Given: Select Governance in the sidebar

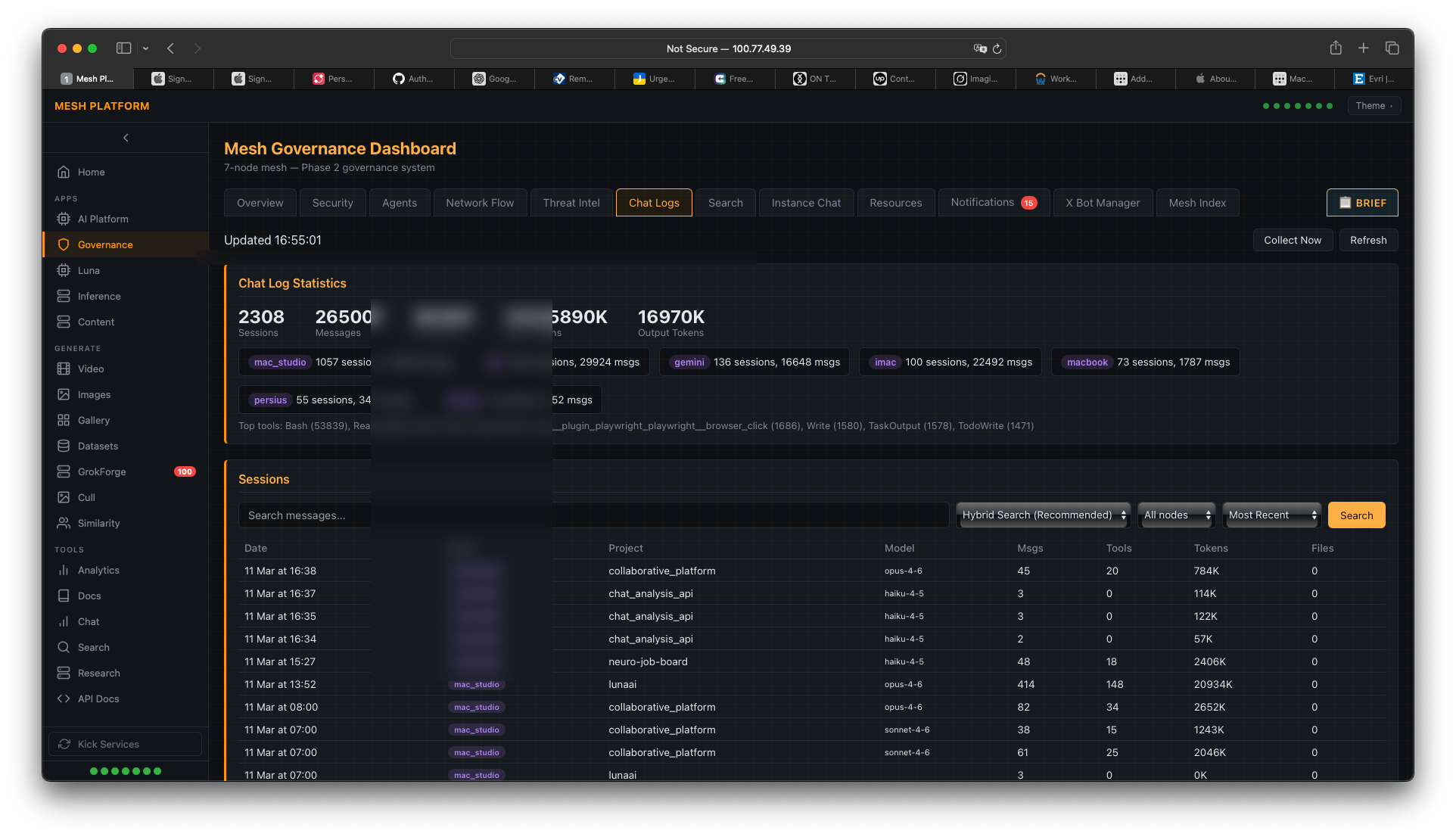Looking at the screenshot, I should (x=106, y=244).
